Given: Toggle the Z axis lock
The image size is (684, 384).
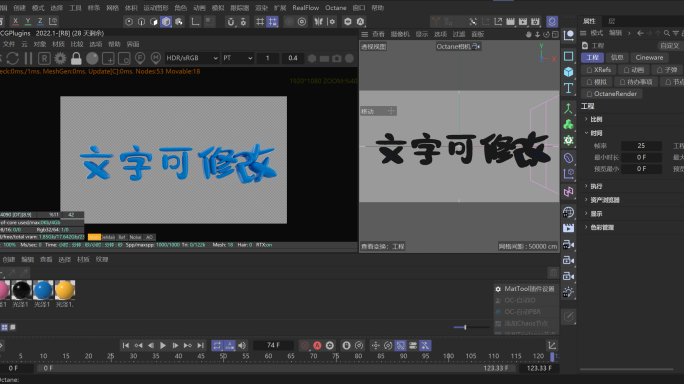Looking at the screenshot, I should click(x=40, y=21).
